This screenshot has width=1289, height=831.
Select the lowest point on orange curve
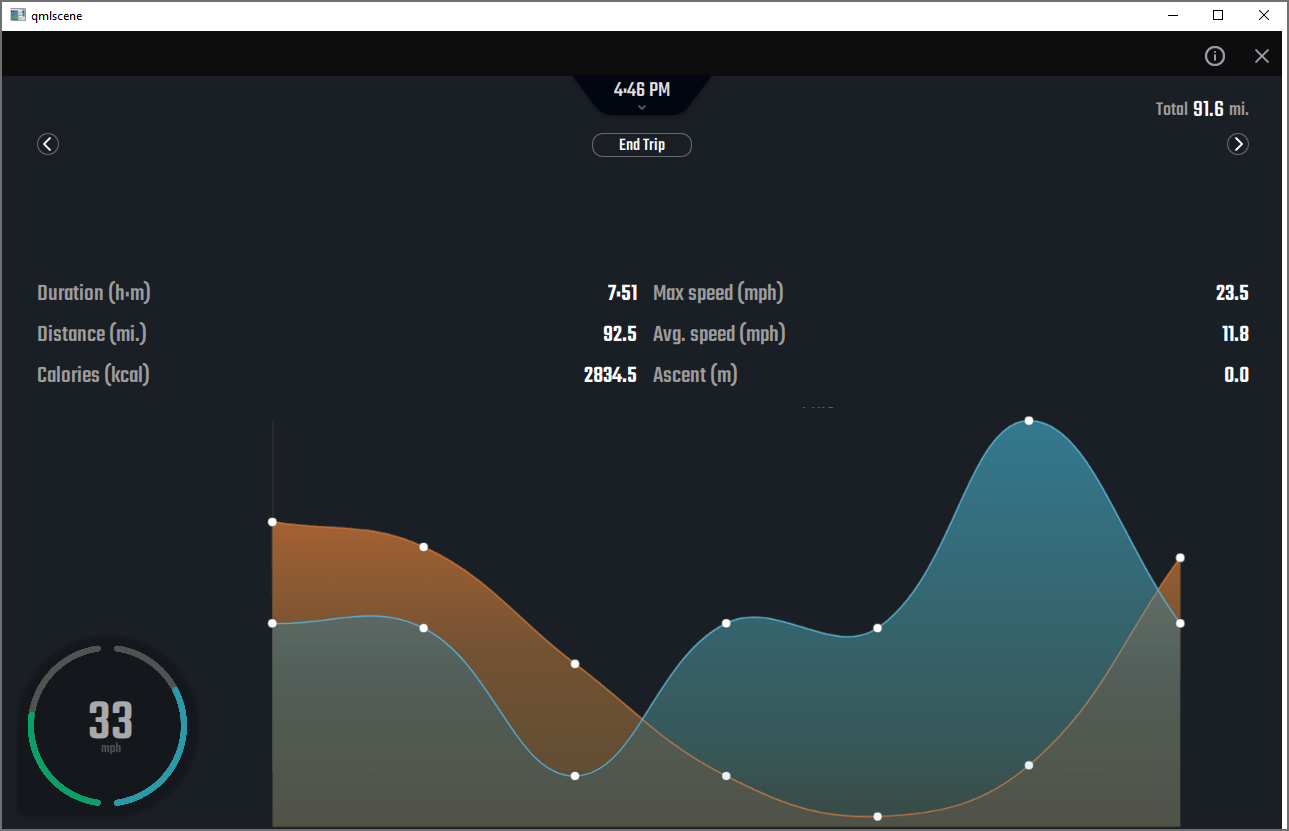[877, 816]
